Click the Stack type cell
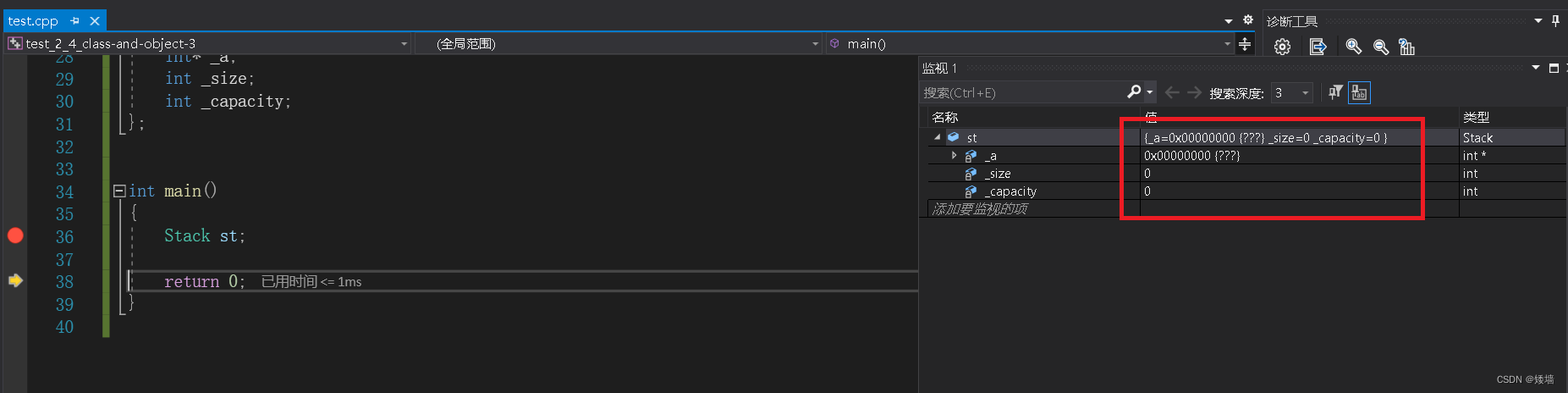1568x393 pixels. (x=1512, y=137)
